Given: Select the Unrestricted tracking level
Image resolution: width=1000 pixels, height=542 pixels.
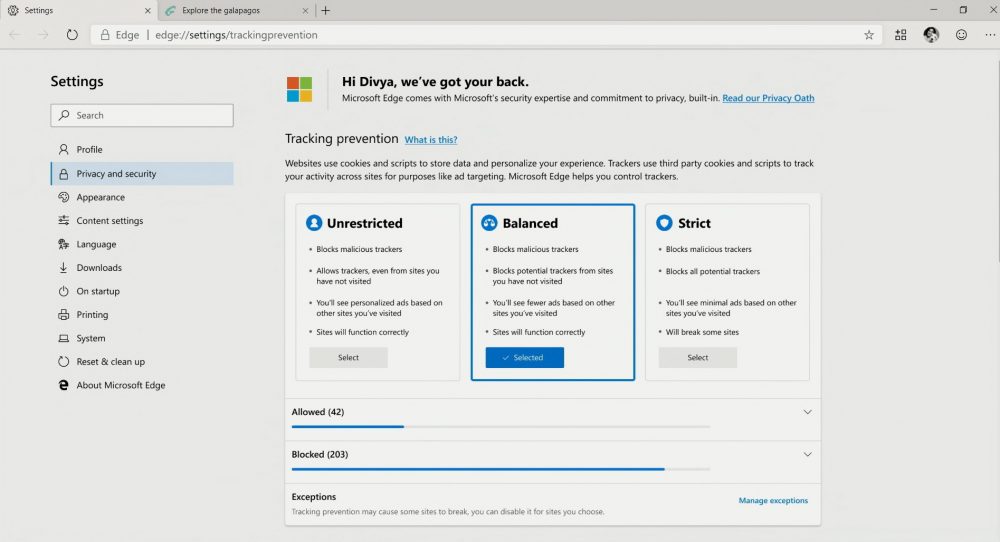Looking at the screenshot, I should pyautogui.click(x=348, y=357).
